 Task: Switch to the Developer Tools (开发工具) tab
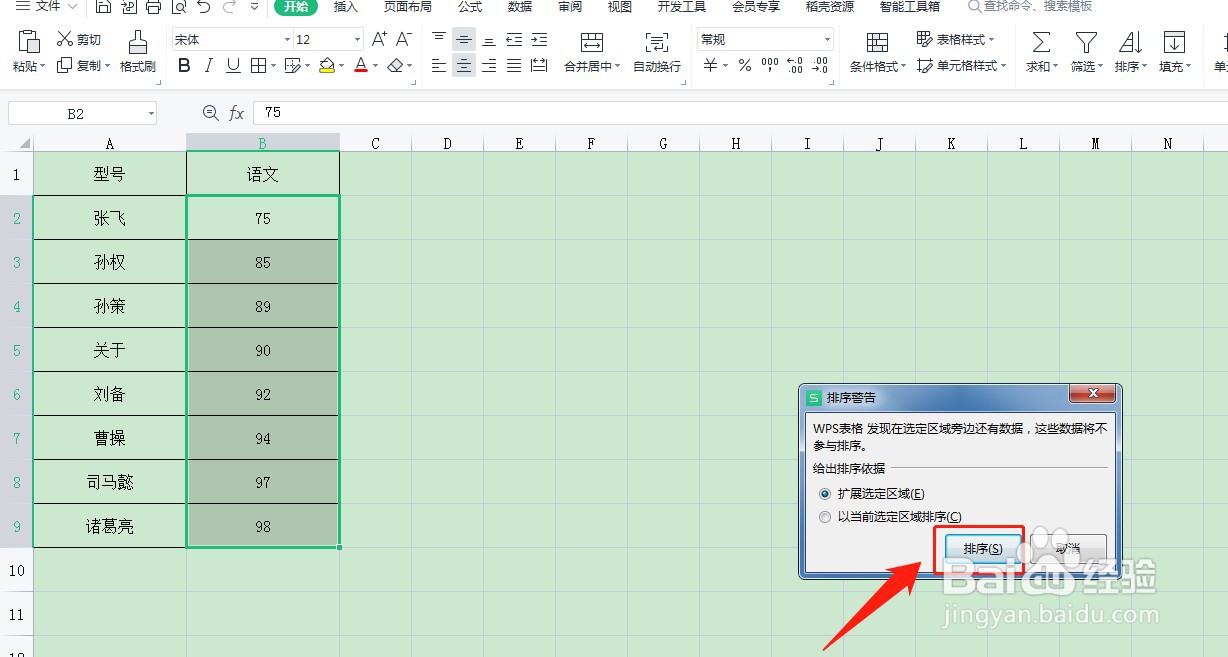coord(682,7)
